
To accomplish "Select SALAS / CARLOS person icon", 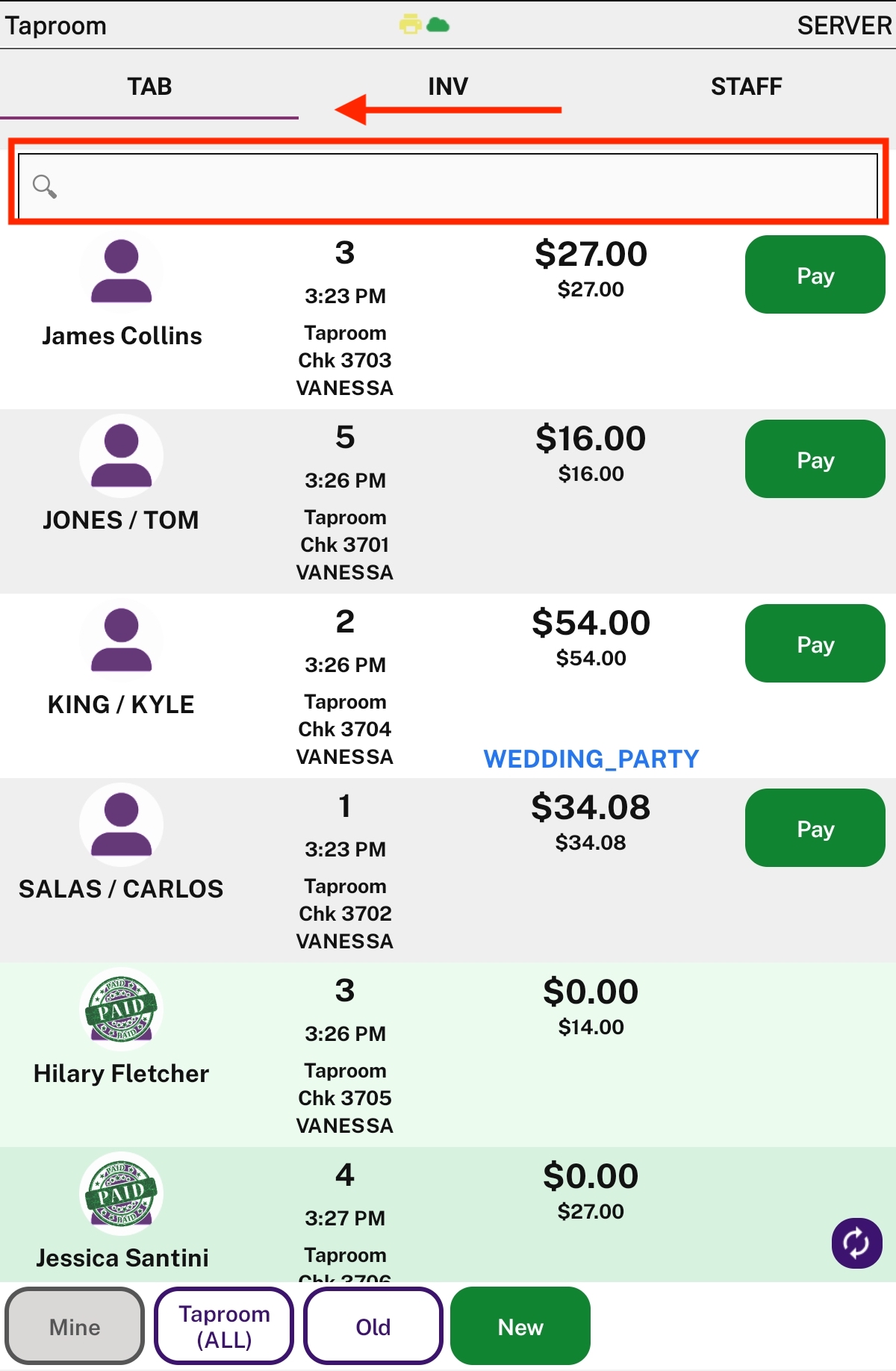I will point(121,824).
